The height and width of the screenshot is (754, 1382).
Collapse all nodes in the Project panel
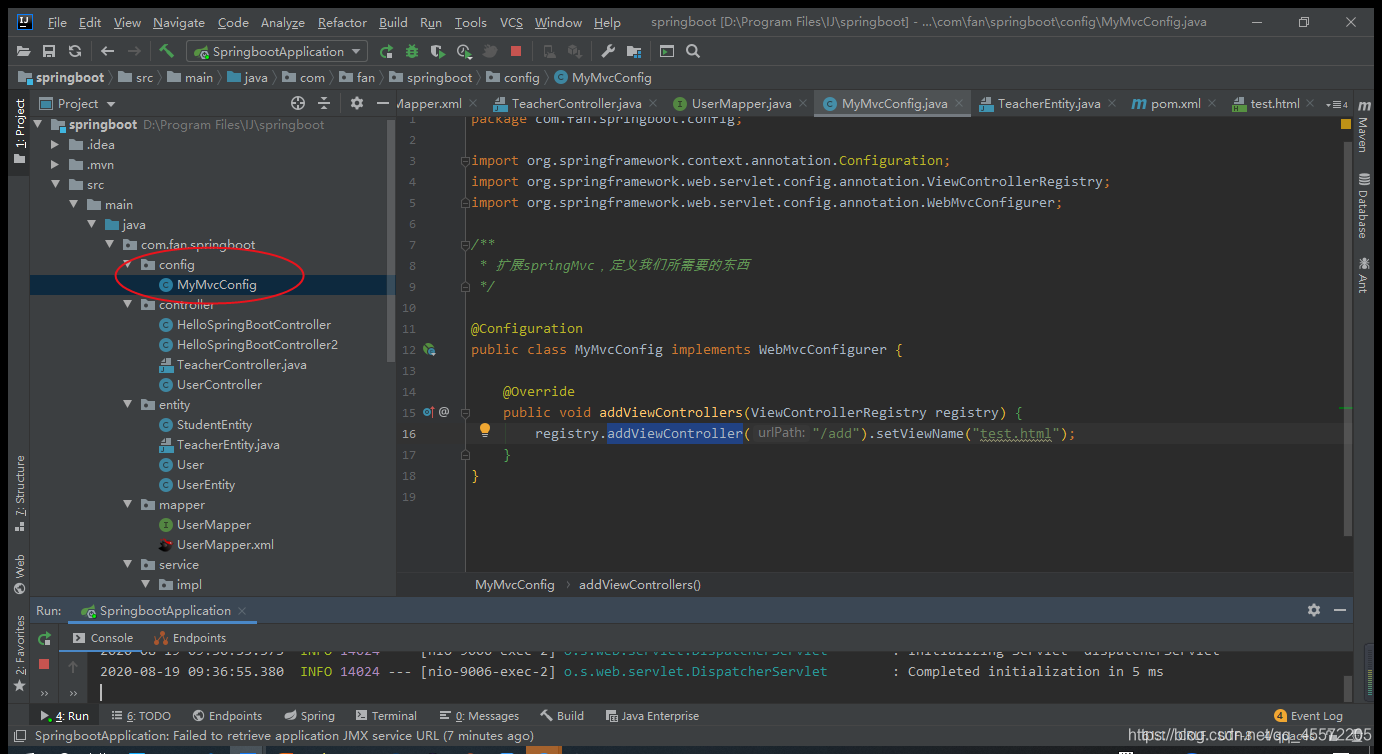(x=324, y=103)
